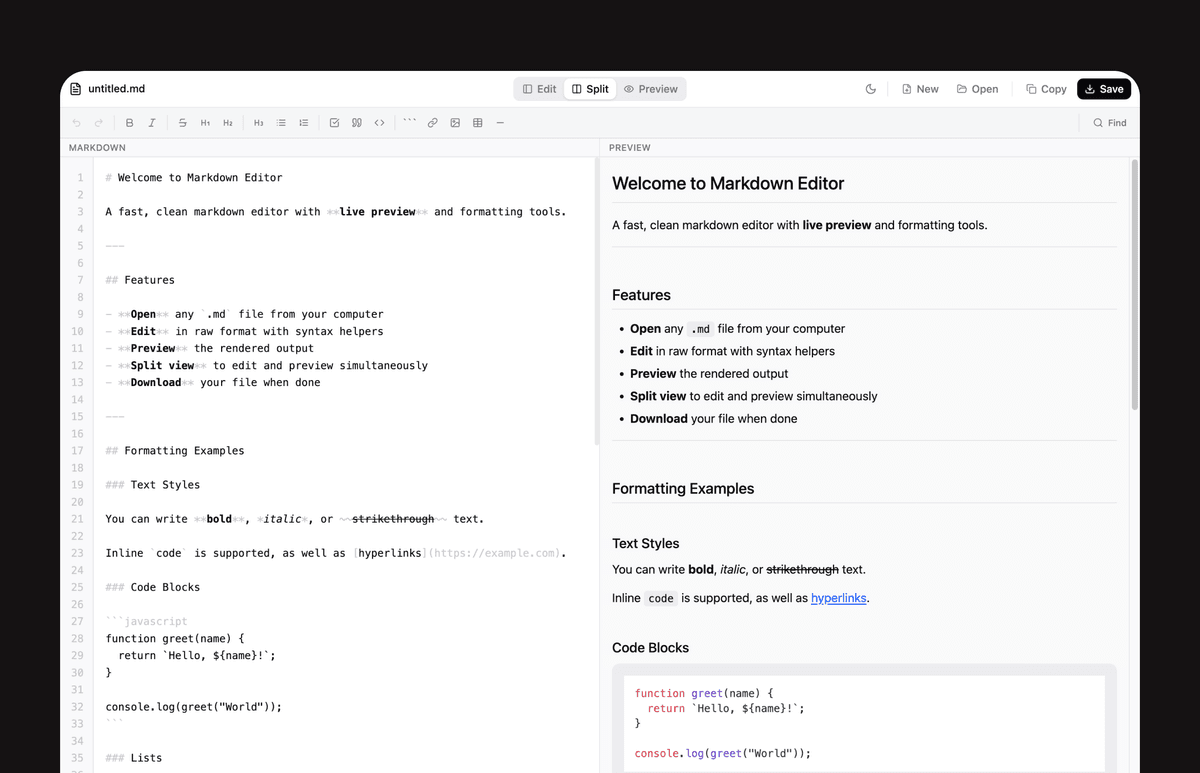The height and width of the screenshot is (773, 1200).
Task: Click the '### Lists' line in editor
Action: pos(134,758)
